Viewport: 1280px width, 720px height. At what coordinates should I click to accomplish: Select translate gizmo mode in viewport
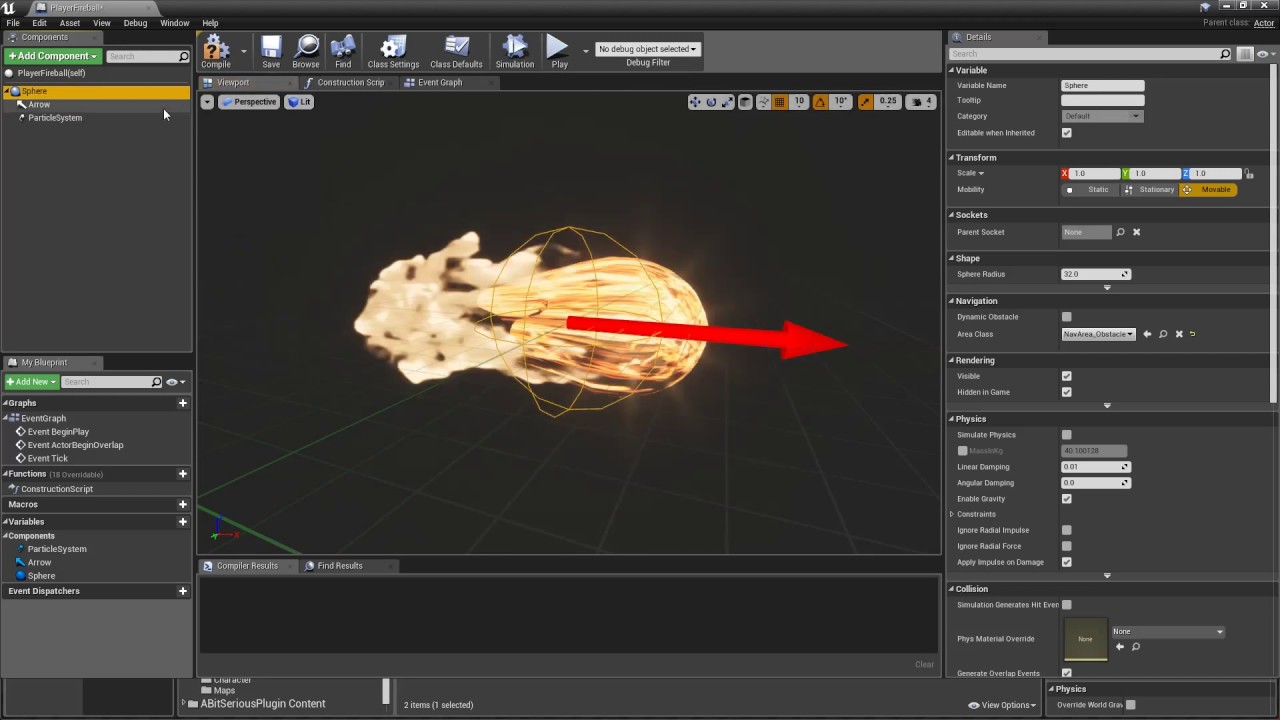click(x=695, y=102)
